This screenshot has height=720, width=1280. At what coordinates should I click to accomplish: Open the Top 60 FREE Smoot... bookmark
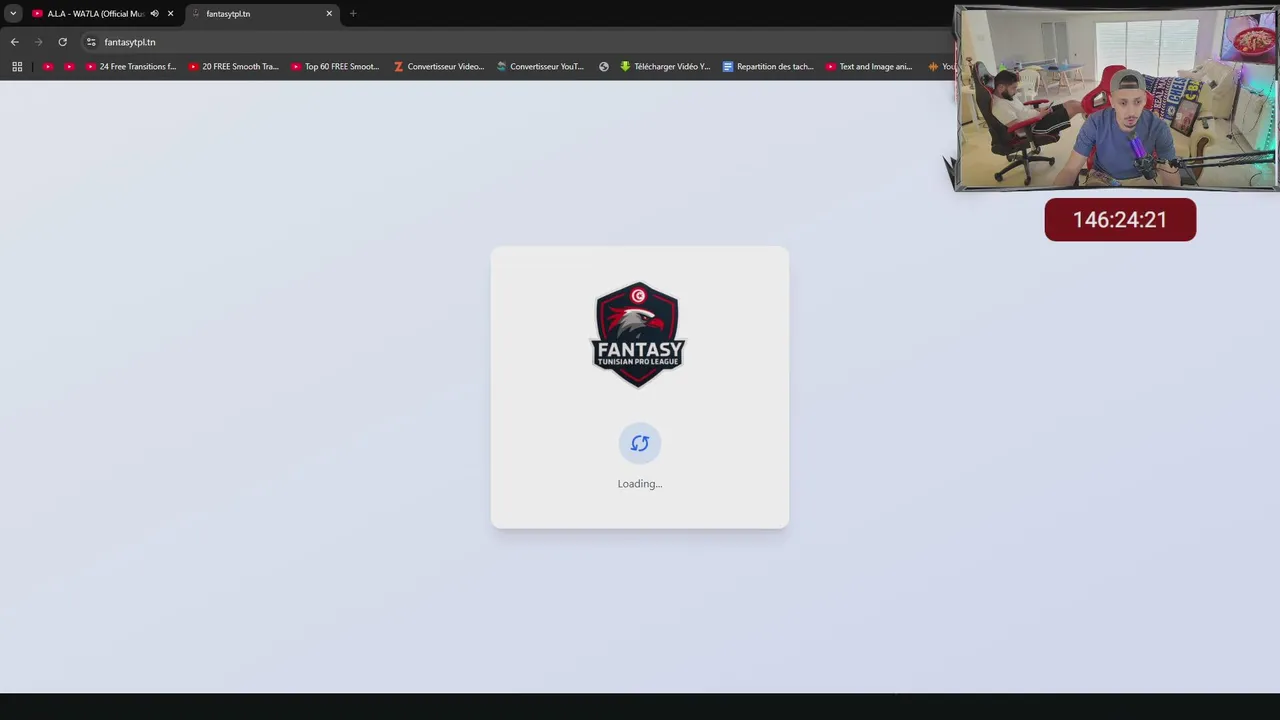tap(336, 67)
